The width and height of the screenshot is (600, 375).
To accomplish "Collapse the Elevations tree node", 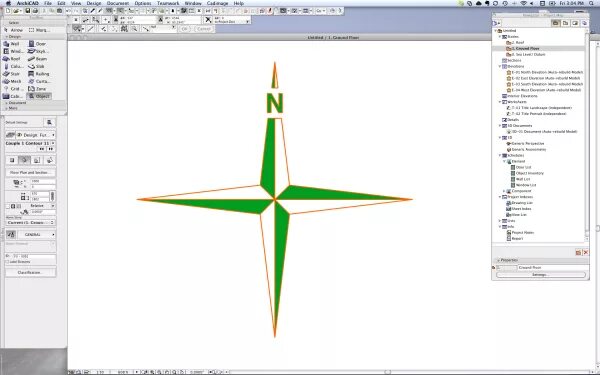I will 500,67.
